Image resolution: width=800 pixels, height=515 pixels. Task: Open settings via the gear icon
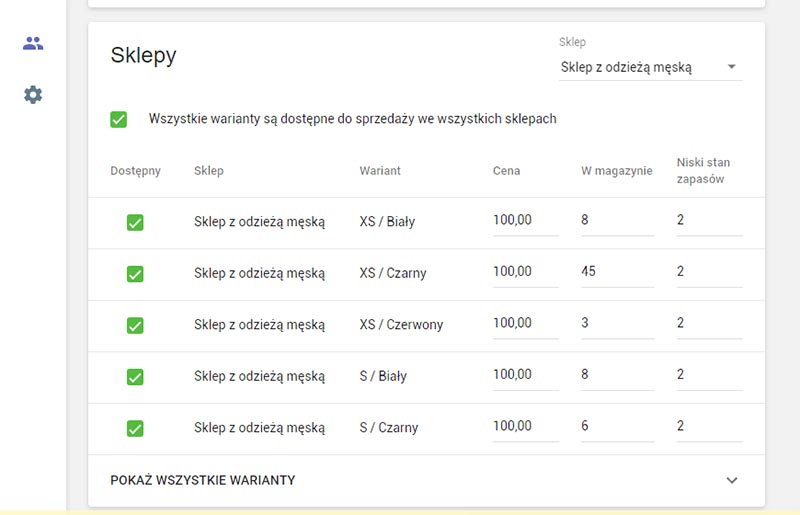tap(33, 94)
